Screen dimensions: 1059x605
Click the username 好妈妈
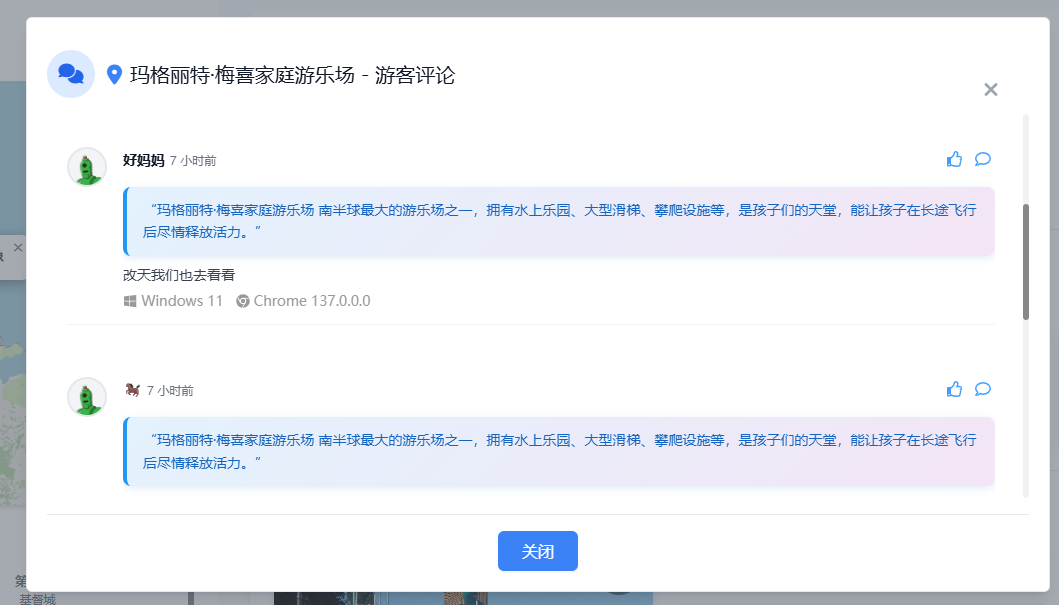click(143, 160)
